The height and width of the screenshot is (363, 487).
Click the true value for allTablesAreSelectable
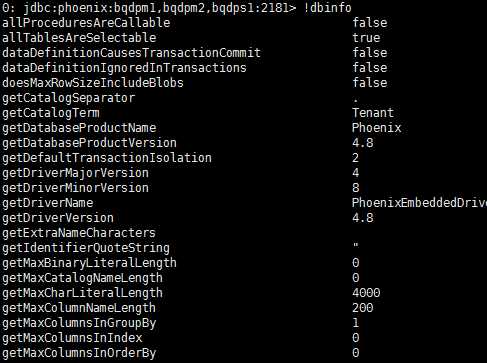(366, 38)
